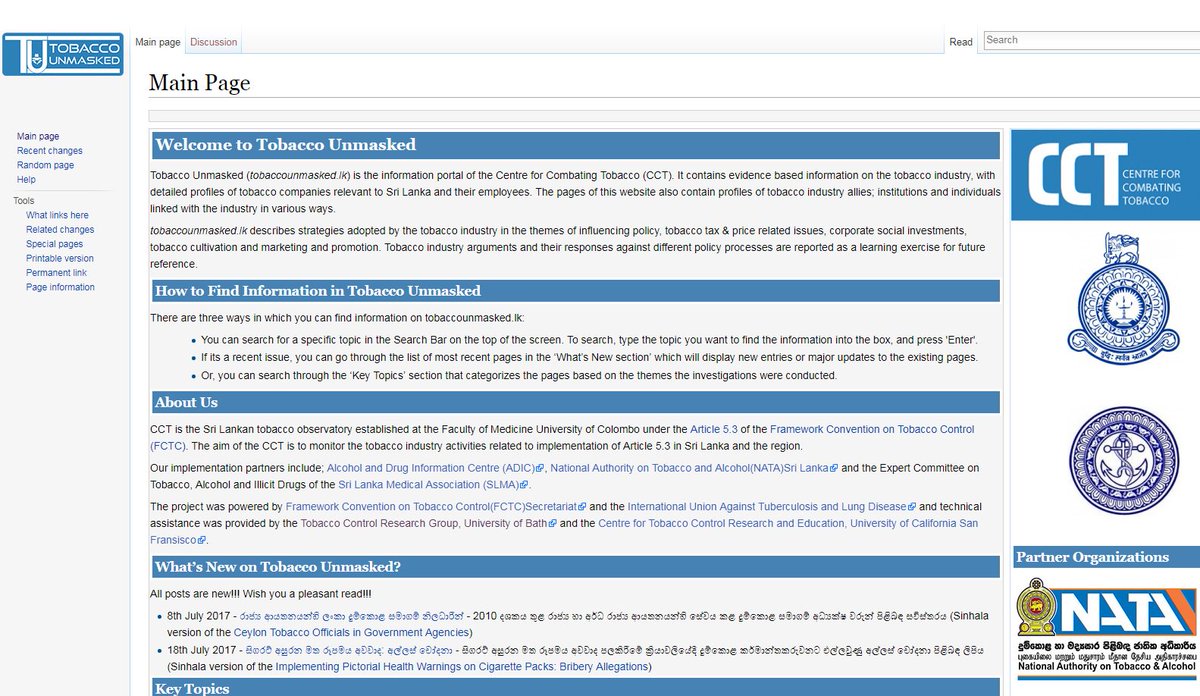
Task: Click the Main Page title heading
Action: coord(200,83)
